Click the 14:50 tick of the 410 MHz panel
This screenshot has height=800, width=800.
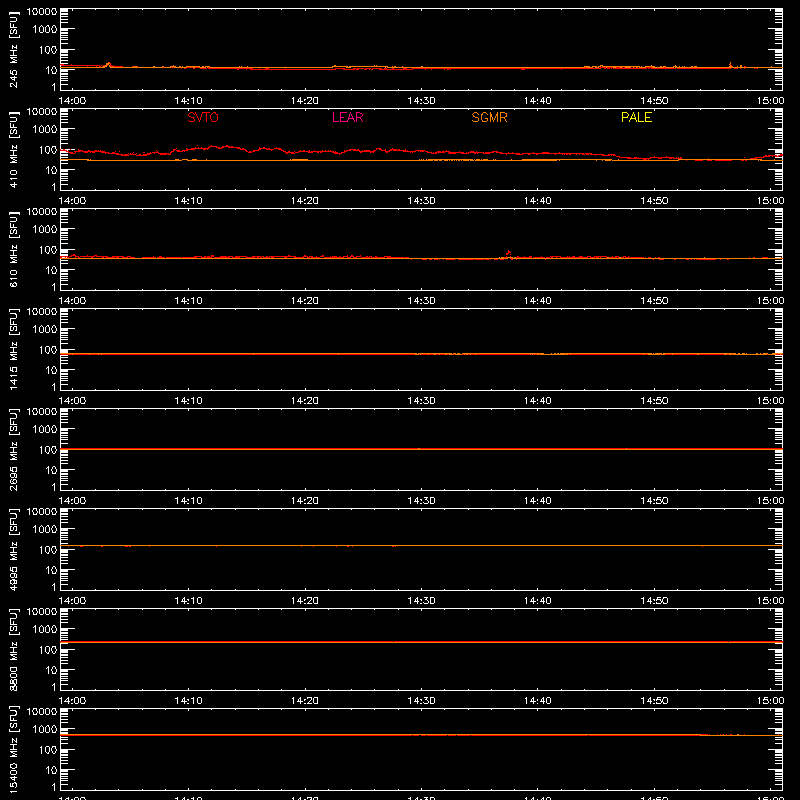(x=654, y=201)
